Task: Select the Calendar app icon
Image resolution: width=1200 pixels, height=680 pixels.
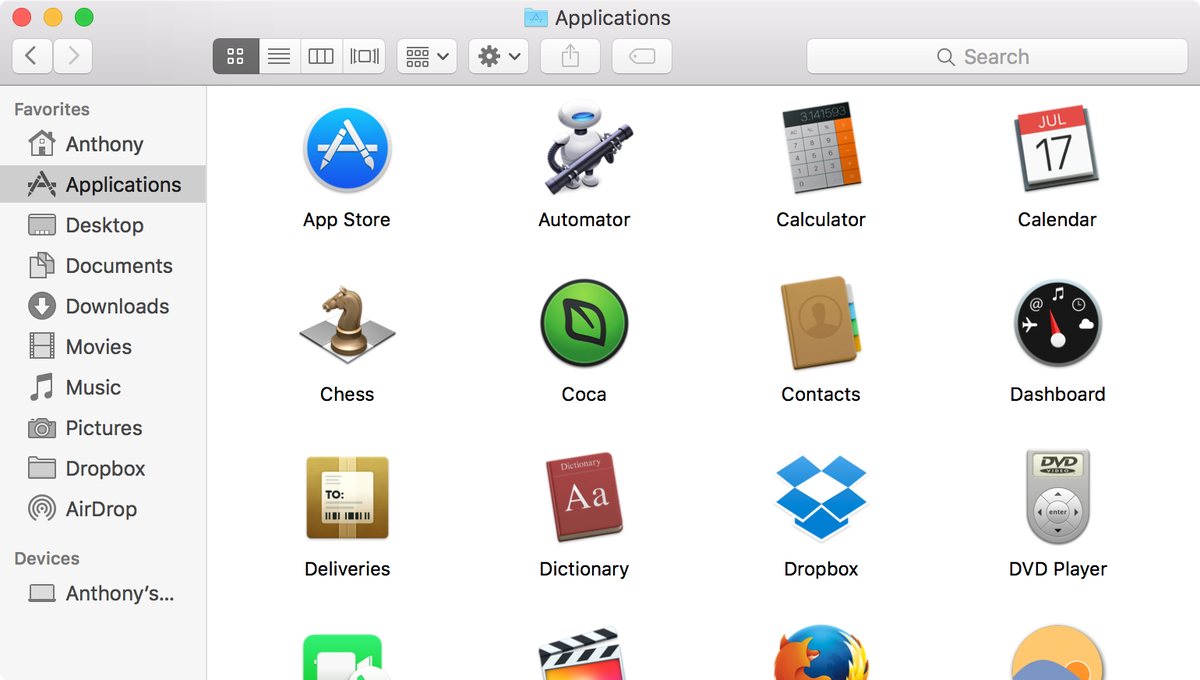Action: click(1057, 148)
